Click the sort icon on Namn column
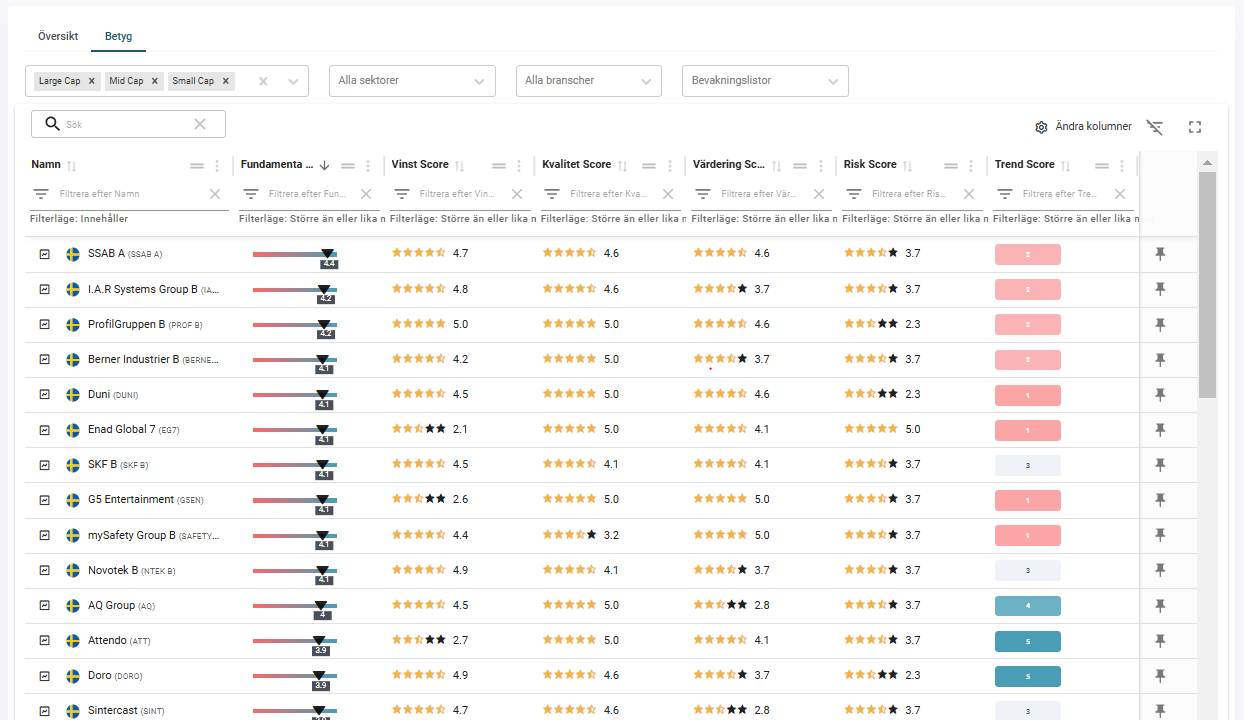1244x720 pixels. [71, 166]
